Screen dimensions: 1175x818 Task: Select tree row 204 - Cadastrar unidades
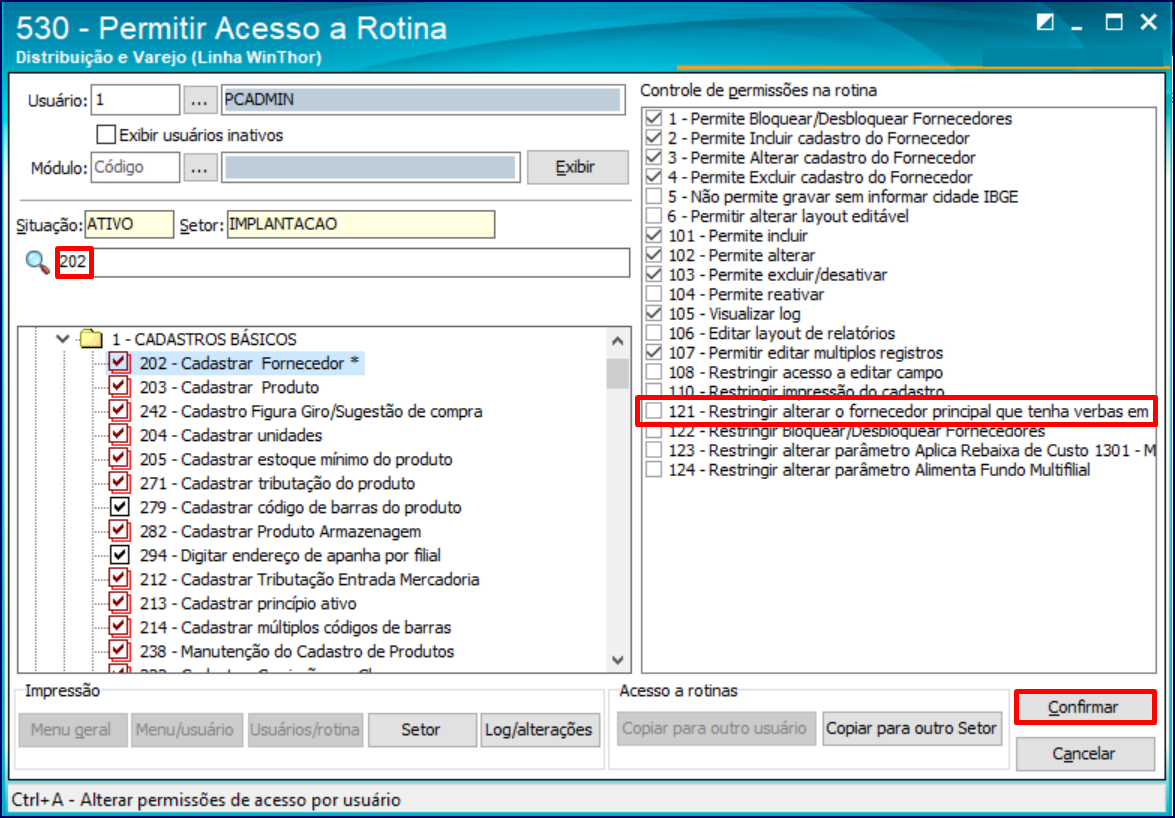tap(230, 435)
